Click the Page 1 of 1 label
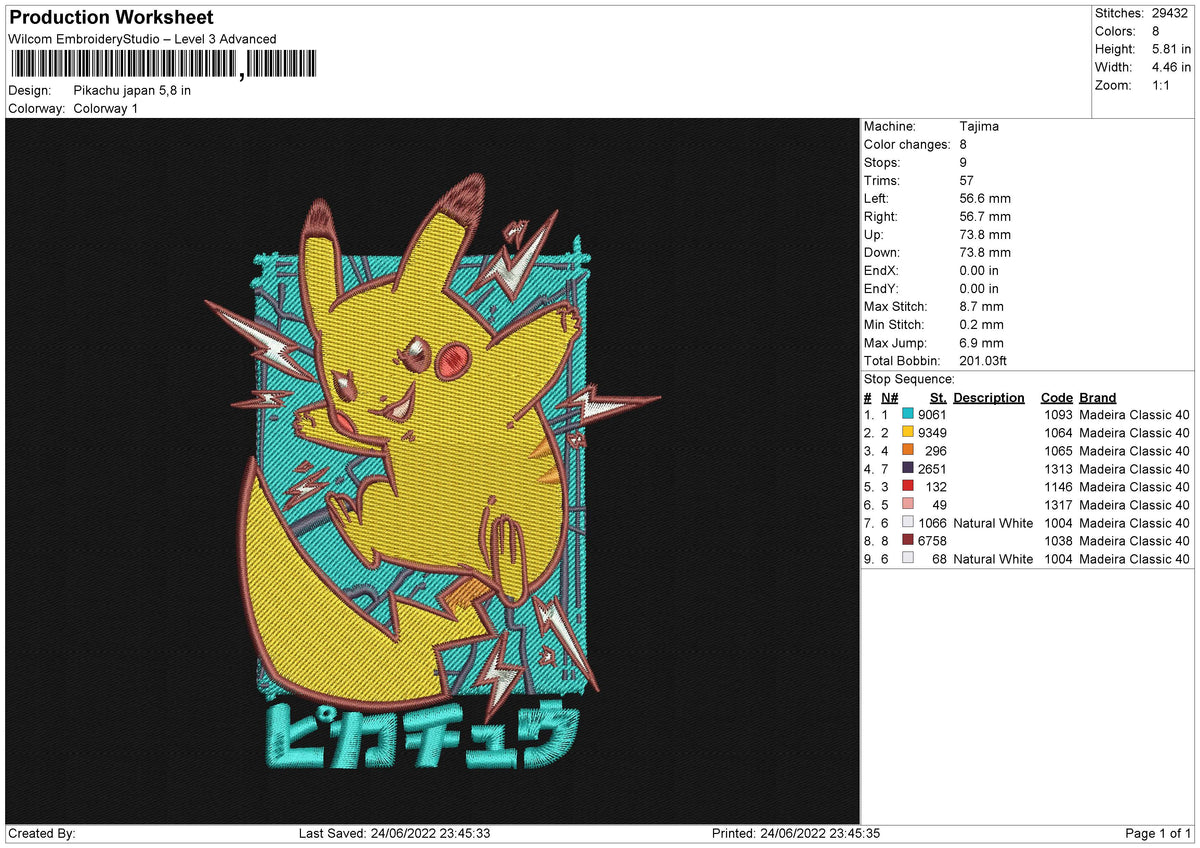This screenshot has width=1200, height=848. click(1158, 833)
